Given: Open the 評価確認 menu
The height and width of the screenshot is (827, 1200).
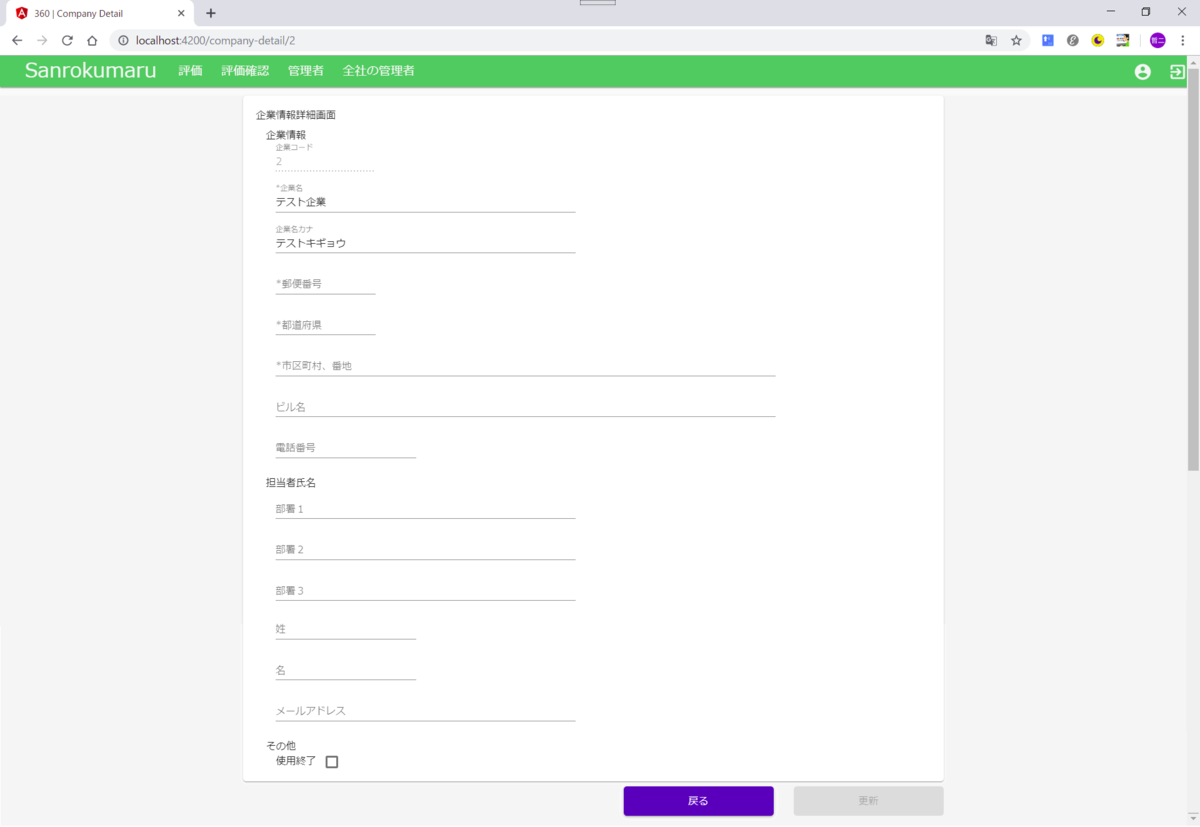Looking at the screenshot, I should (x=245, y=71).
